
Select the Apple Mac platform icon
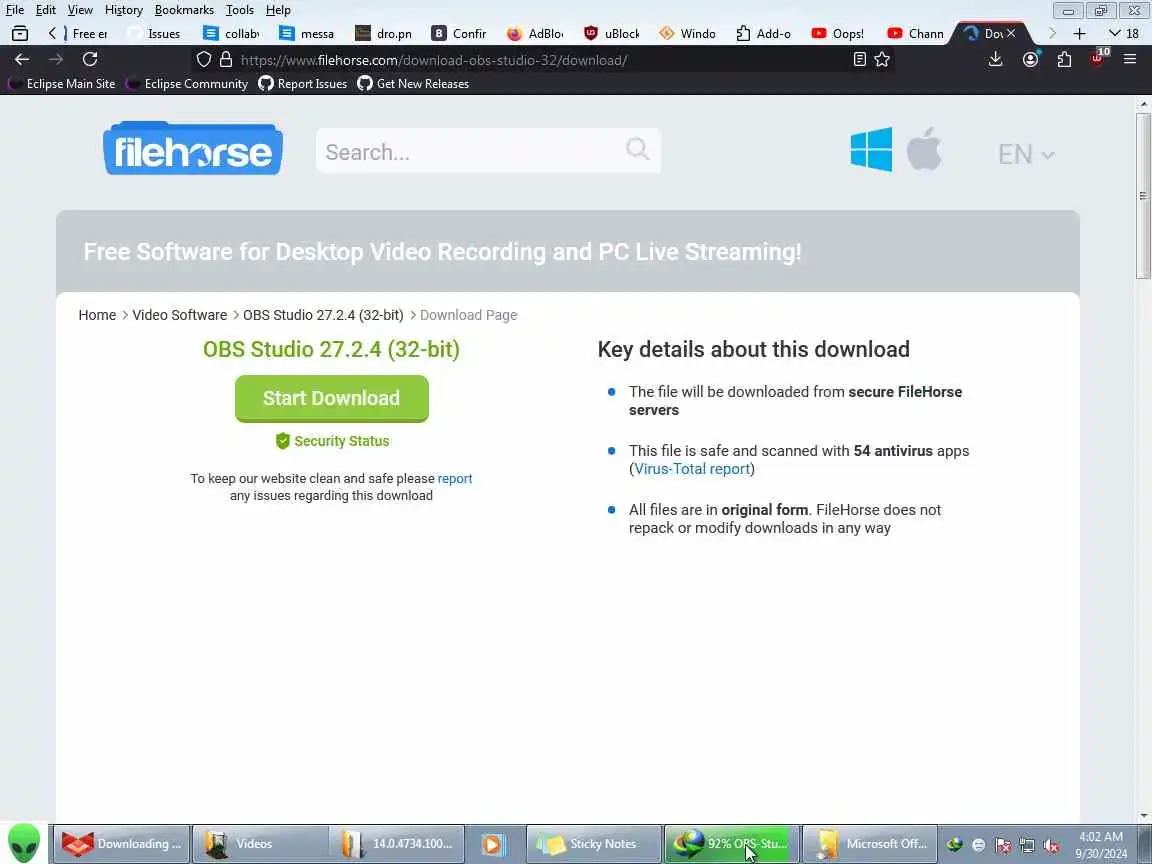point(924,148)
